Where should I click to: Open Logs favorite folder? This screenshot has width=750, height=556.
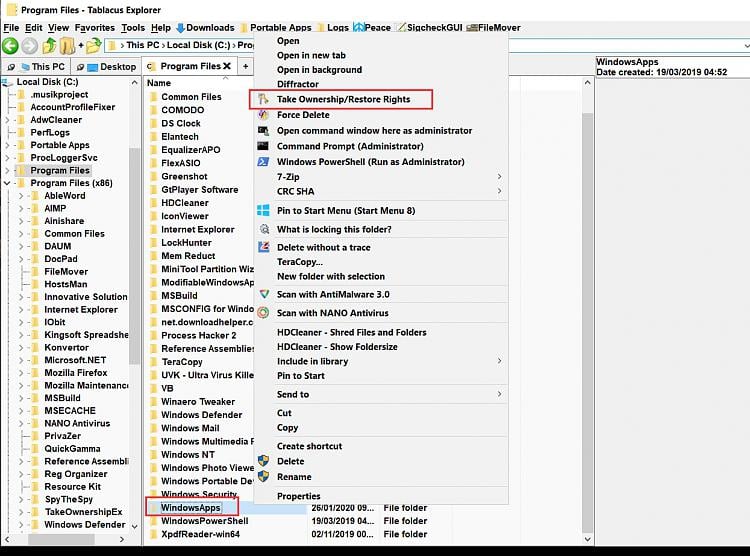pos(332,28)
